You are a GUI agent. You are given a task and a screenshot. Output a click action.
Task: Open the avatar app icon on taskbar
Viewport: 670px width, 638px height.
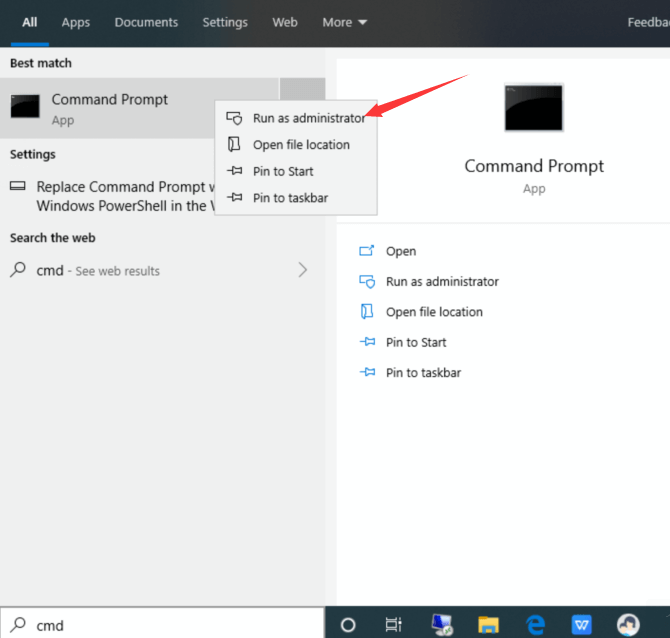coord(628,624)
